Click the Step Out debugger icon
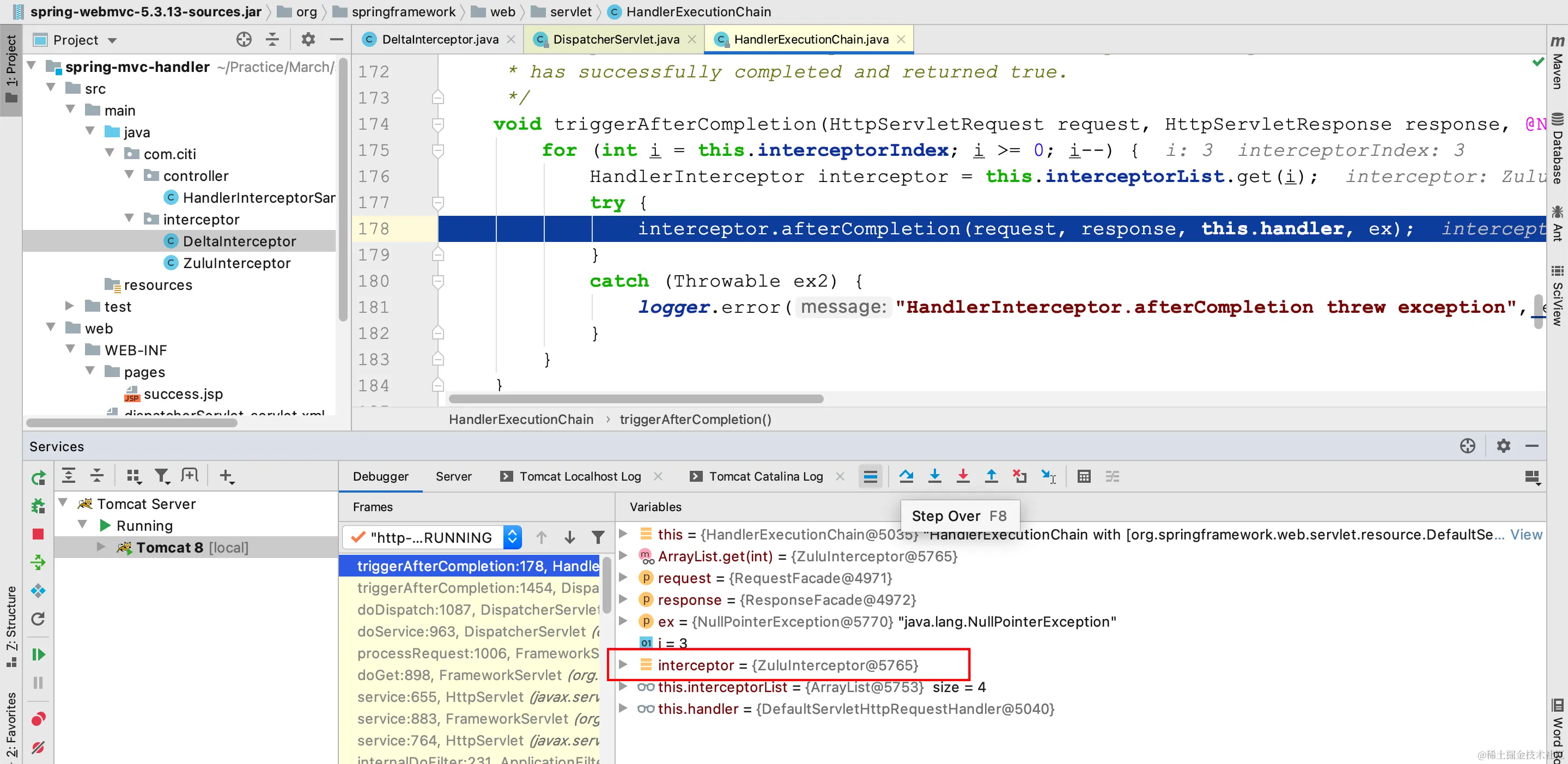The image size is (1568, 764). (991, 476)
